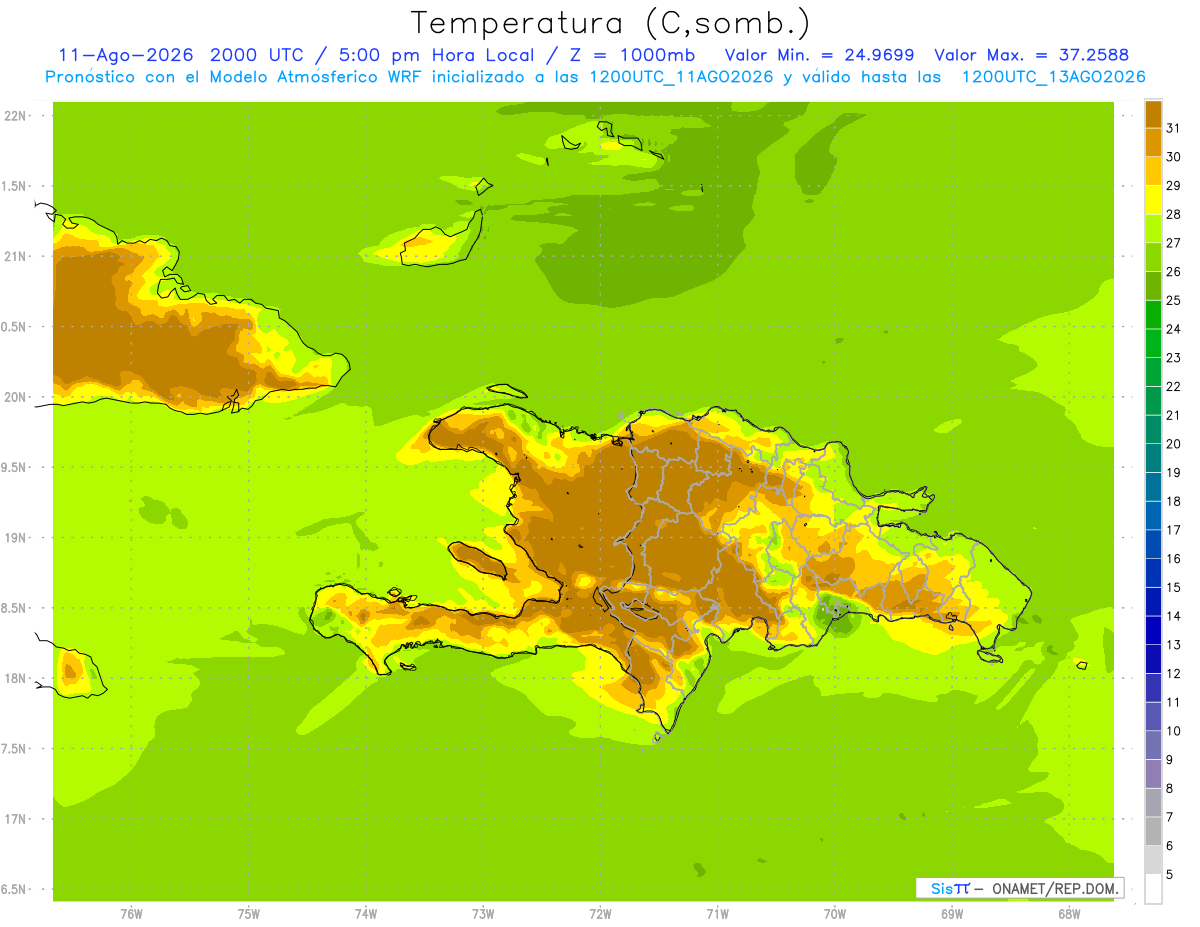Click longitude axis label "72W"
Screen dimensions: 1200x927
coord(600,914)
